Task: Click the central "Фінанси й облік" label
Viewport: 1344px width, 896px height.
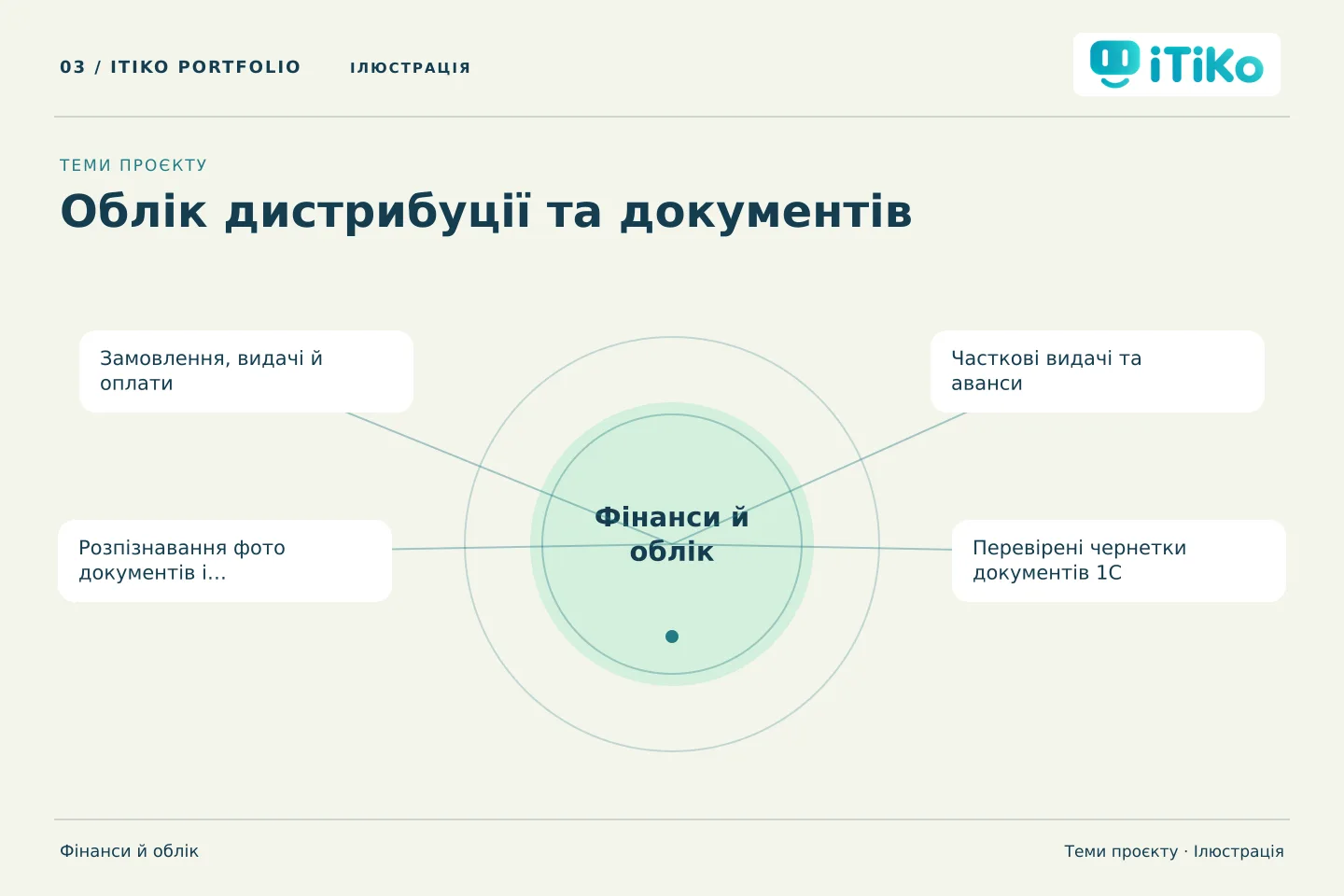Action: [x=672, y=534]
